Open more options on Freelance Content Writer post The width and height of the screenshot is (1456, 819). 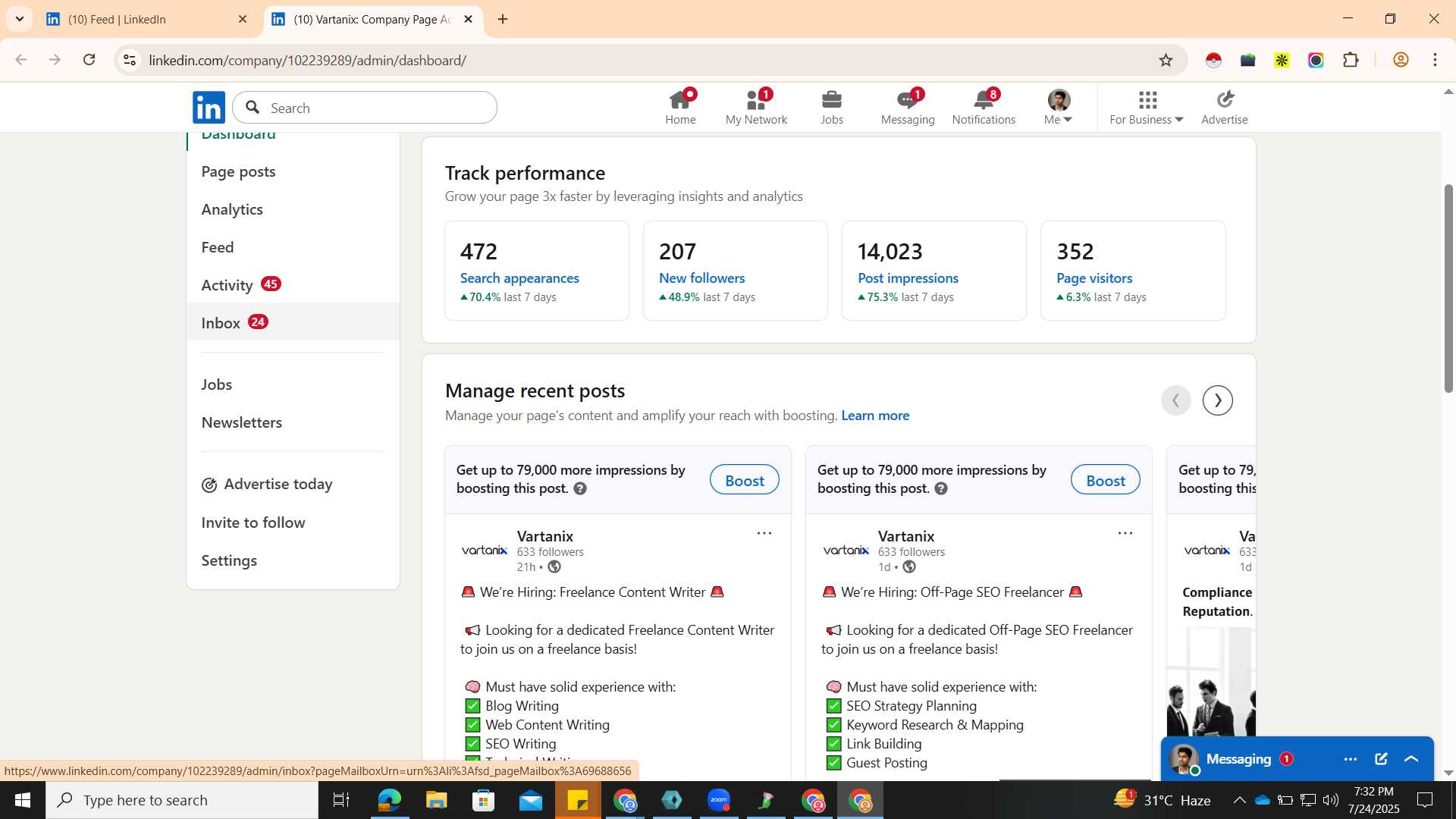point(764,534)
